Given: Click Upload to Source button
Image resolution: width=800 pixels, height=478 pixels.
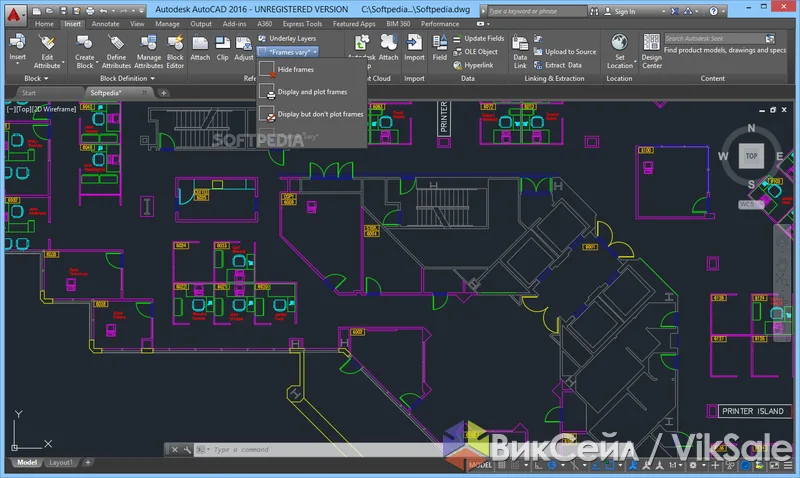Looking at the screenshot, I should tap(565, 52).
